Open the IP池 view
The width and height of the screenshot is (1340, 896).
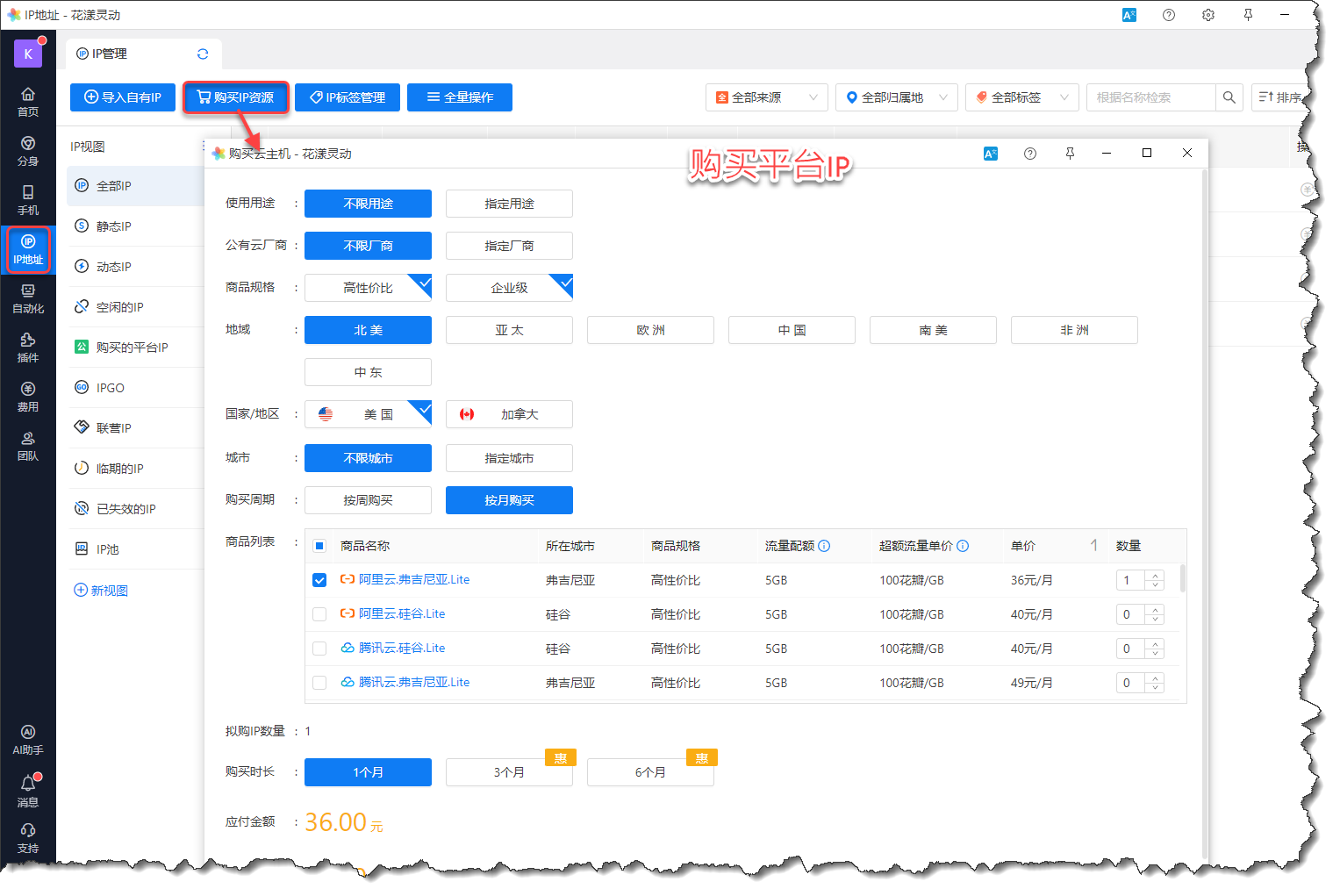pos(135,549)
